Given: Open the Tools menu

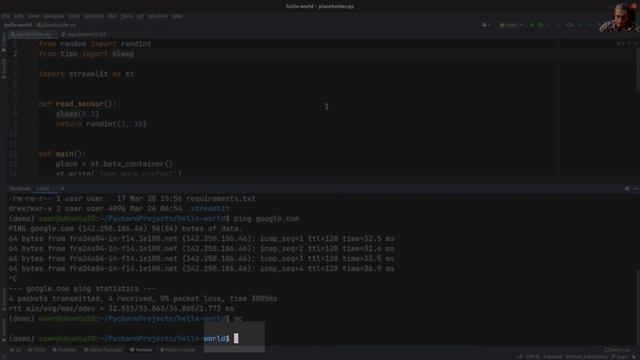Looking at the screenshot, I should 127,16.
